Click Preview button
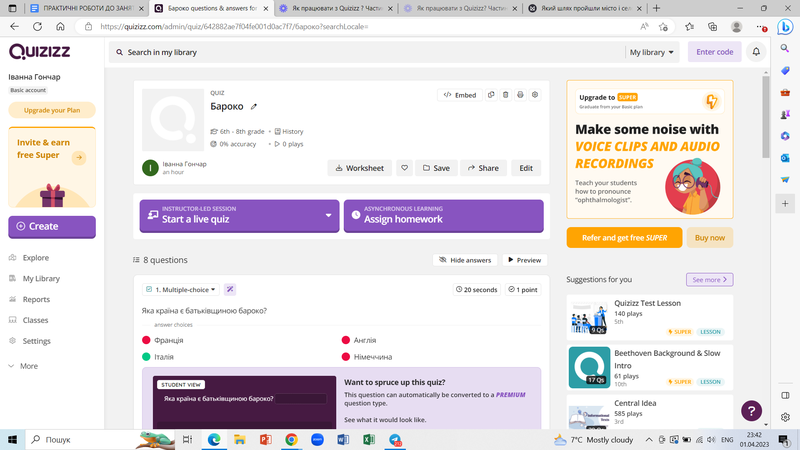Image resolution: width=800 pixels, height=450 pixels. [x=524, y=260]
